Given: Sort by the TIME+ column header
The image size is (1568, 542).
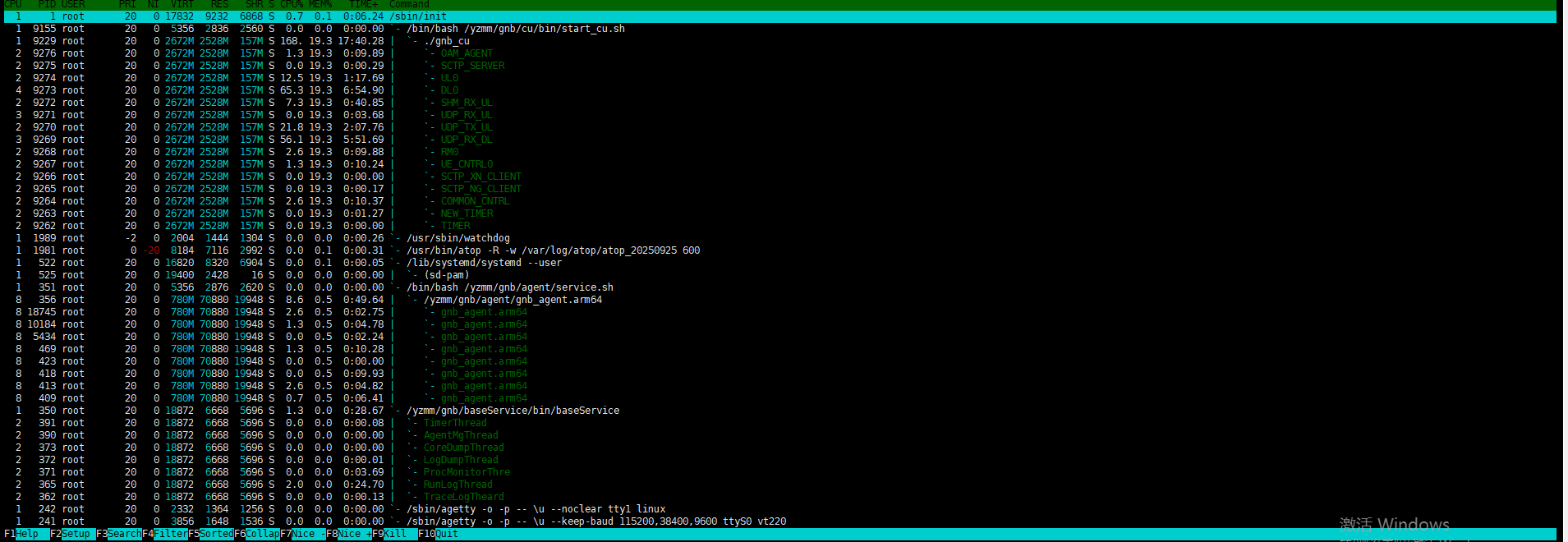Looking at the screenshot, I should (363, 4).
